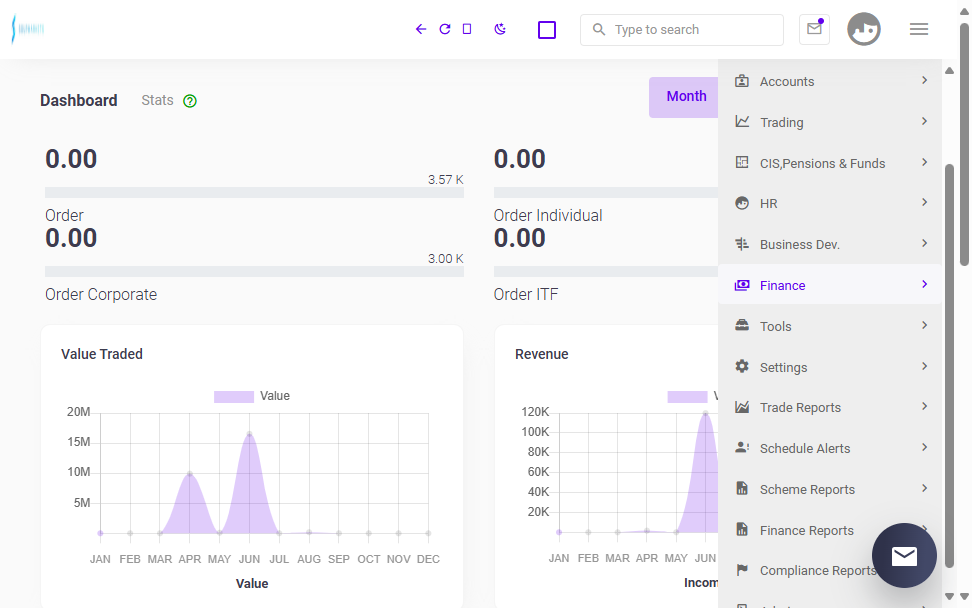This screenshot has height=608, width=972.
Task: Expand the Business Dev. chevron
Action: point(924,244)
